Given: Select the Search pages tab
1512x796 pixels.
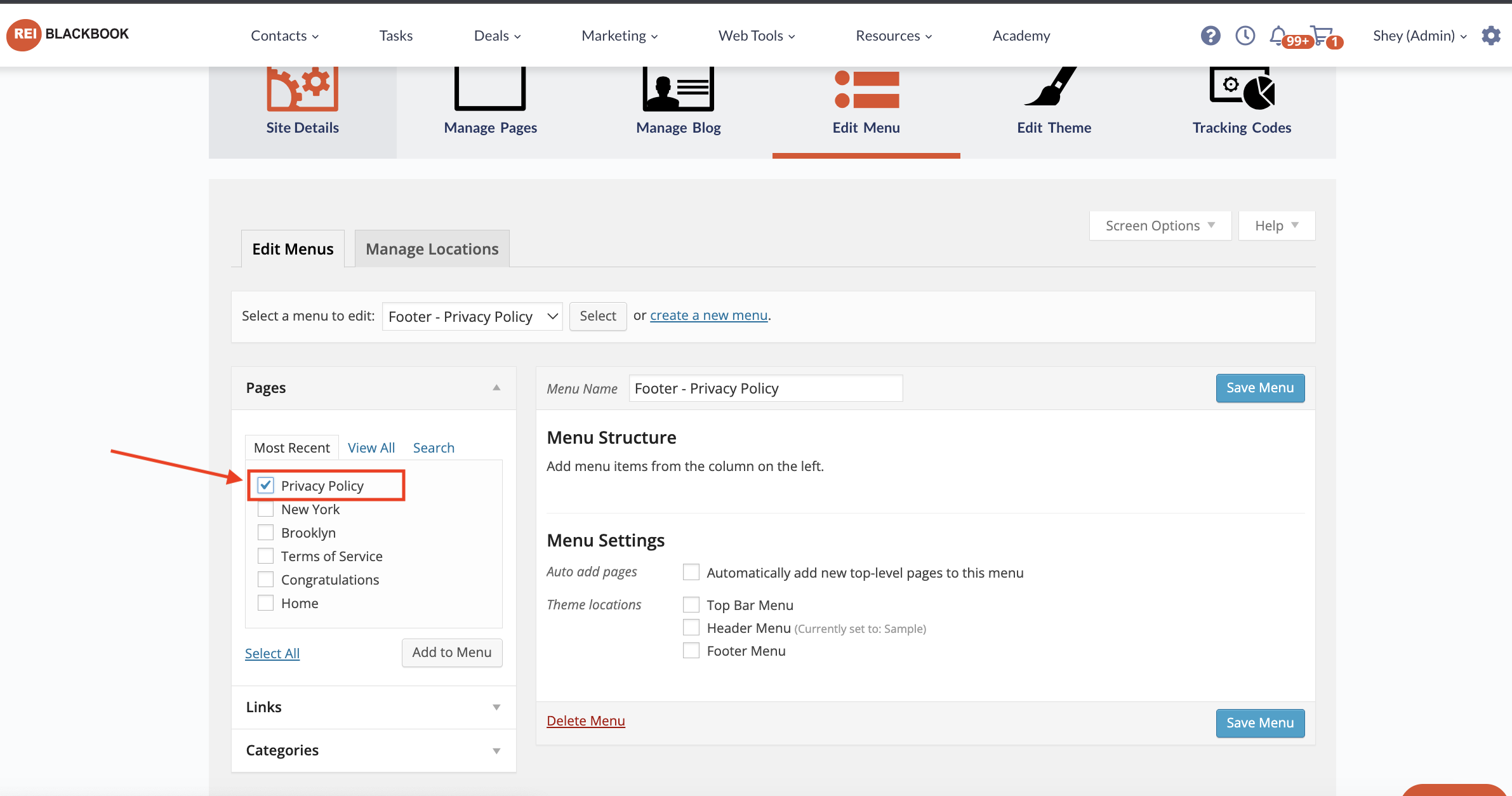Looking at the screenshot, I should coord(434,448).
